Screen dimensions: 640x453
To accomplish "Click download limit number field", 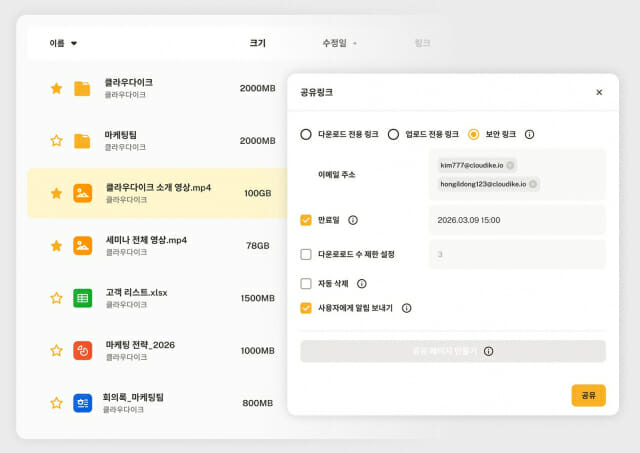I will click(517, 254).
